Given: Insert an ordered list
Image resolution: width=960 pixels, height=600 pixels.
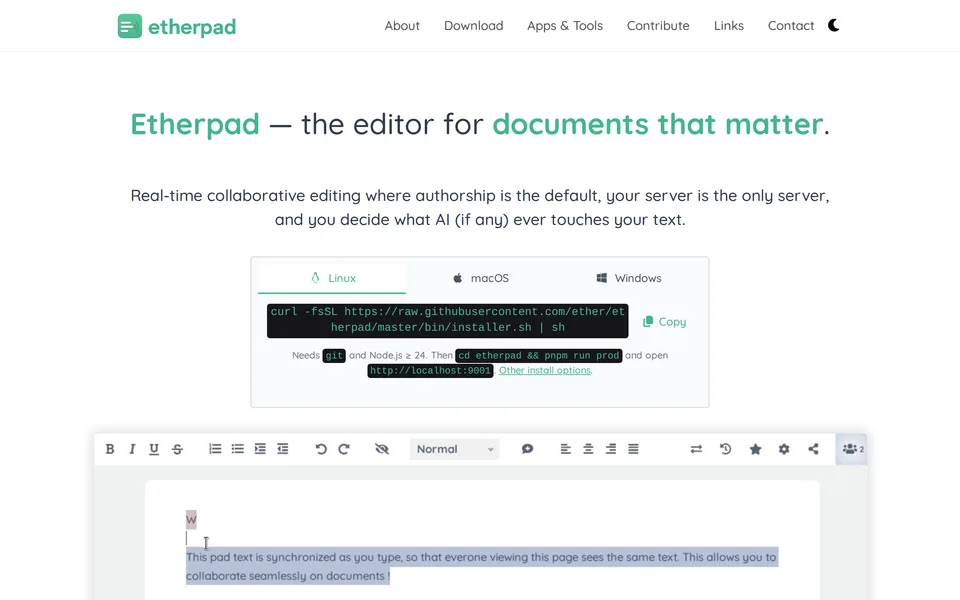Looking at the screenshot, I should (x=215, y=449).
